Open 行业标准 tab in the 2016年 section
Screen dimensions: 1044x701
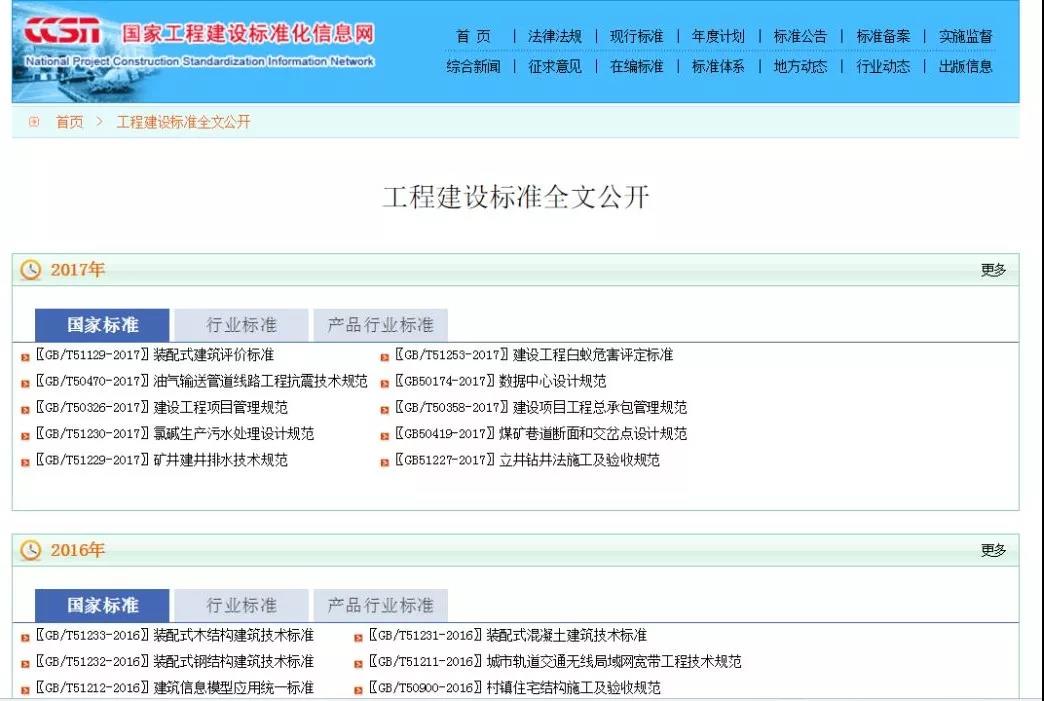[242, 605]
